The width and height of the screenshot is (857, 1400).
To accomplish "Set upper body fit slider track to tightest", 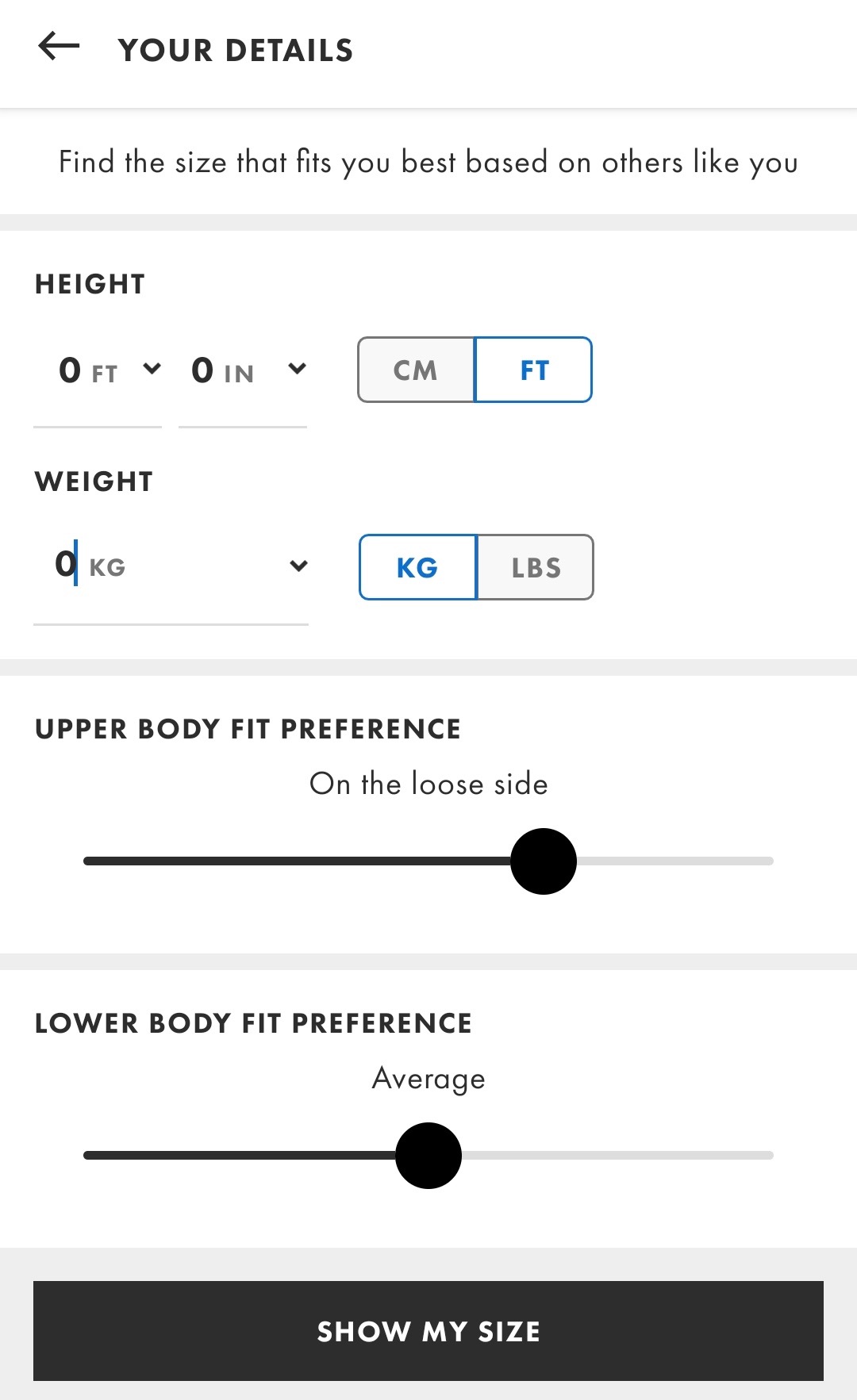I will [x=87, y=861].
